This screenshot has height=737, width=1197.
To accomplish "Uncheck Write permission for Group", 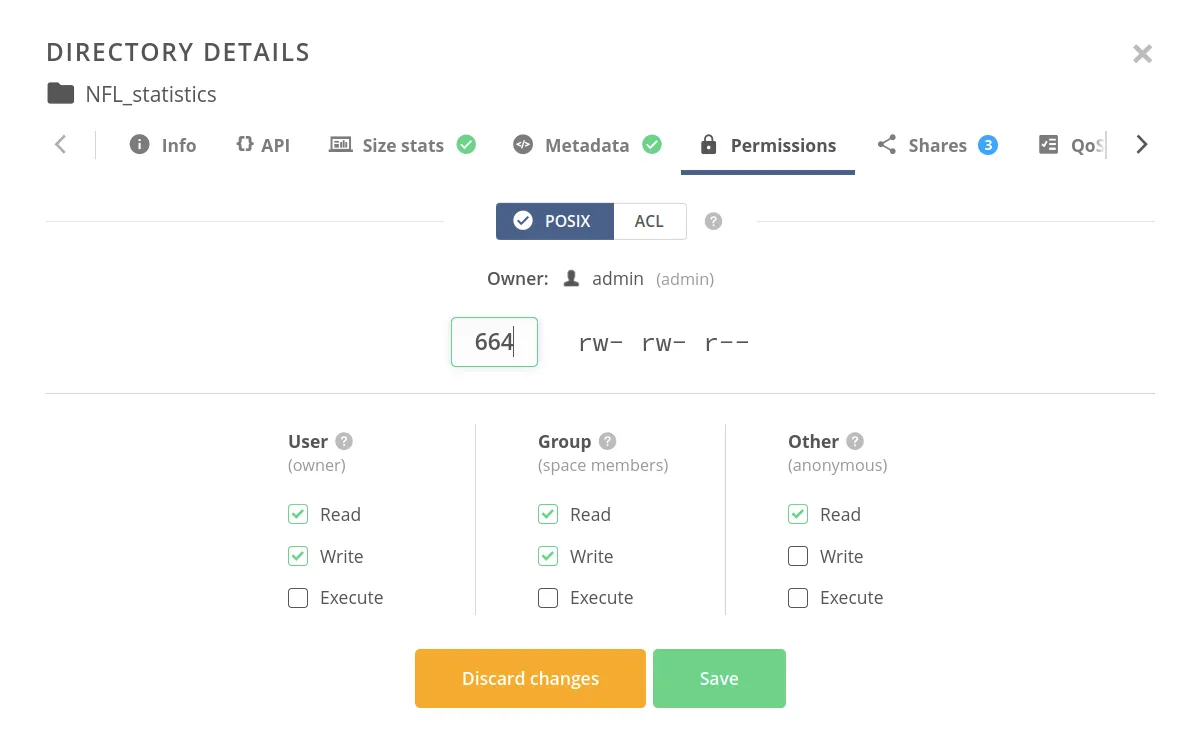I will tap(548, 556).
